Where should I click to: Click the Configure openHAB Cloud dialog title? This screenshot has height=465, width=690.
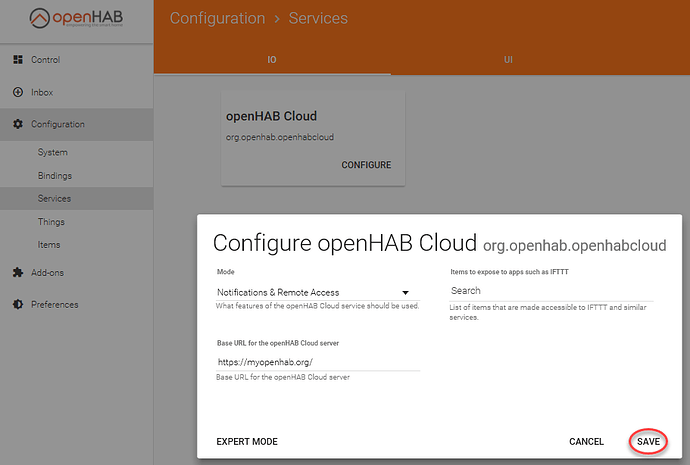pyautogui.click(x=345, y=243)
